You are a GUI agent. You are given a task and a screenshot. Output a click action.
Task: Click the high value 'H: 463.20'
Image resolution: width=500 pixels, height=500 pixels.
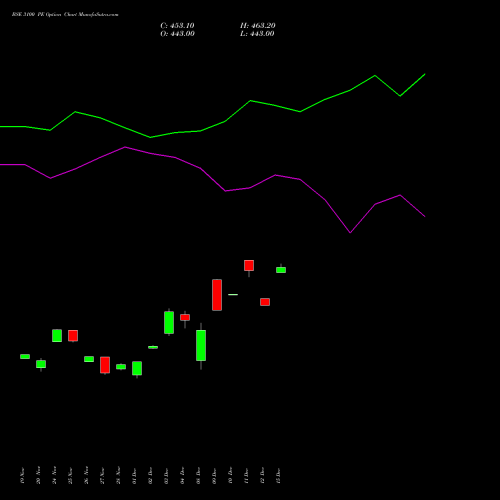click(x=258, y=26)
